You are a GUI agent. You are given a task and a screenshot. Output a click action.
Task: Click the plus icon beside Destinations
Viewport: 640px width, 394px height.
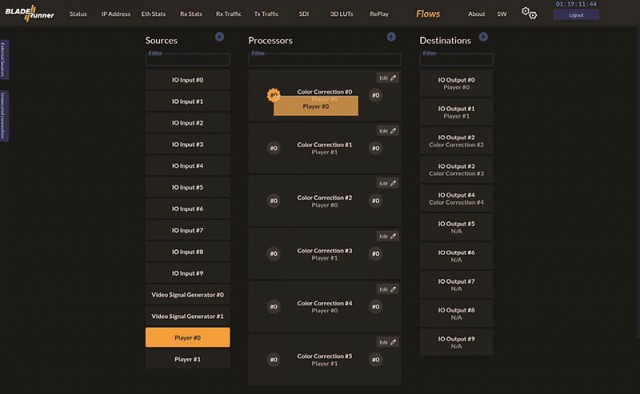pyautogui.click(x=483, y=37)
